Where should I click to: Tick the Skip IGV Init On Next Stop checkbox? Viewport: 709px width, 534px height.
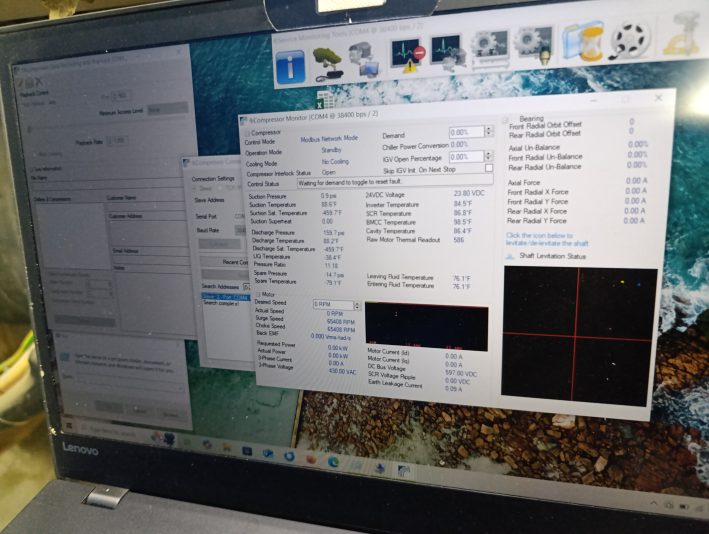point(489,168)
